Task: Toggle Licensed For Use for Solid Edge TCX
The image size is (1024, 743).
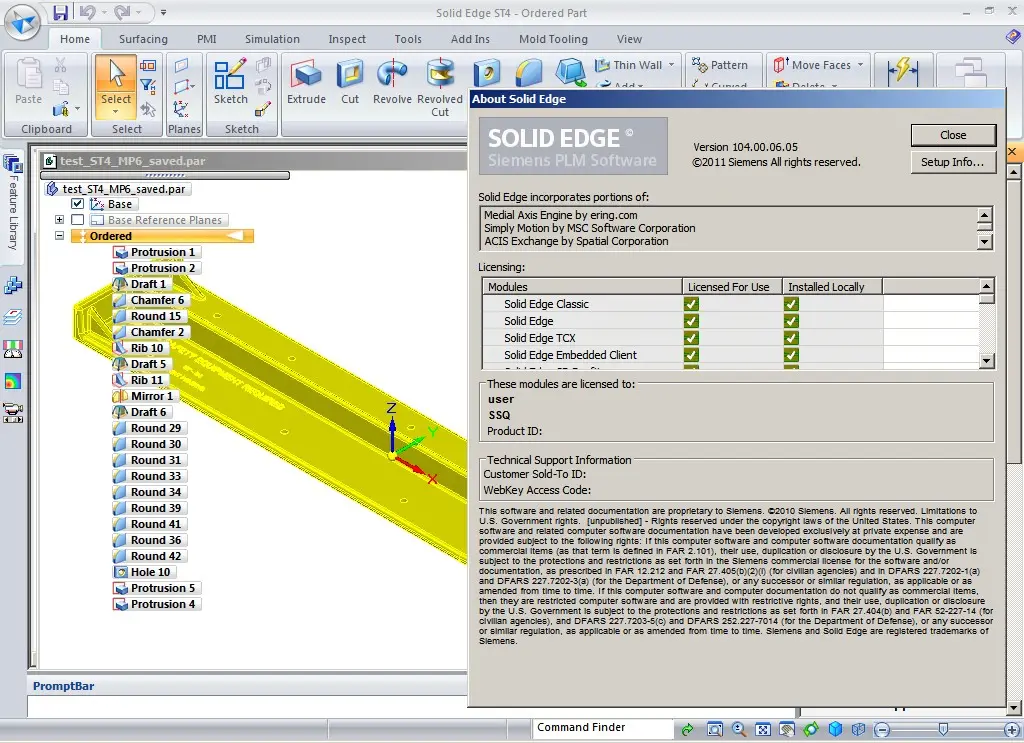Action: 691,338
